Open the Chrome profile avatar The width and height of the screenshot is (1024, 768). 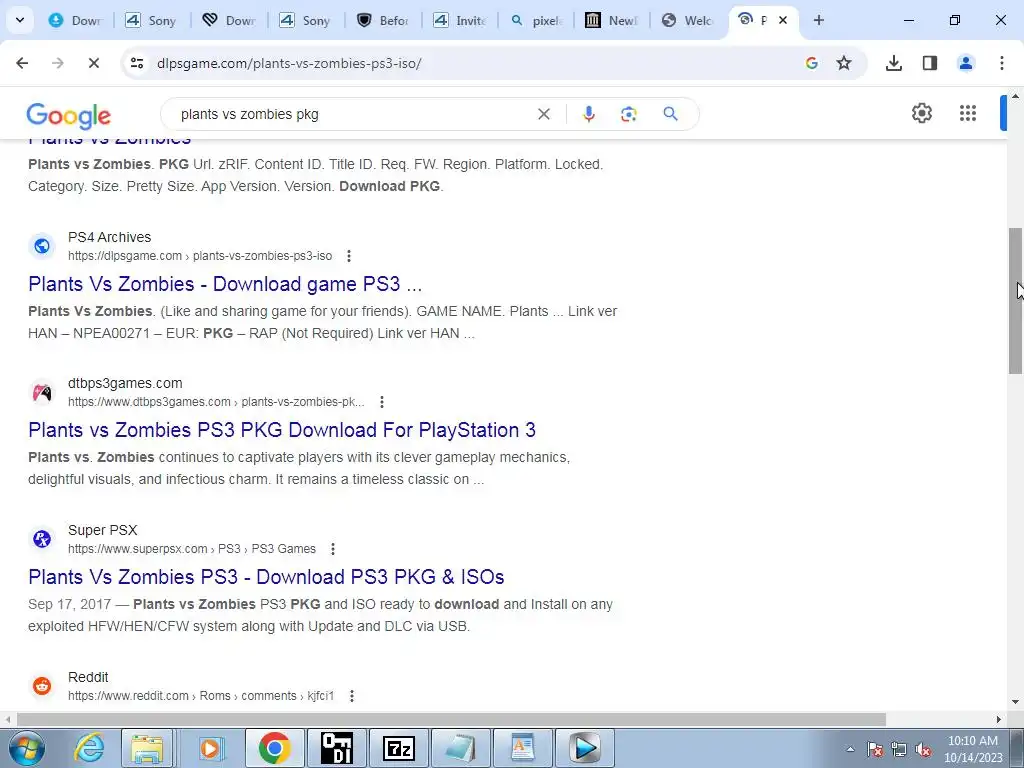click(966, 63)
